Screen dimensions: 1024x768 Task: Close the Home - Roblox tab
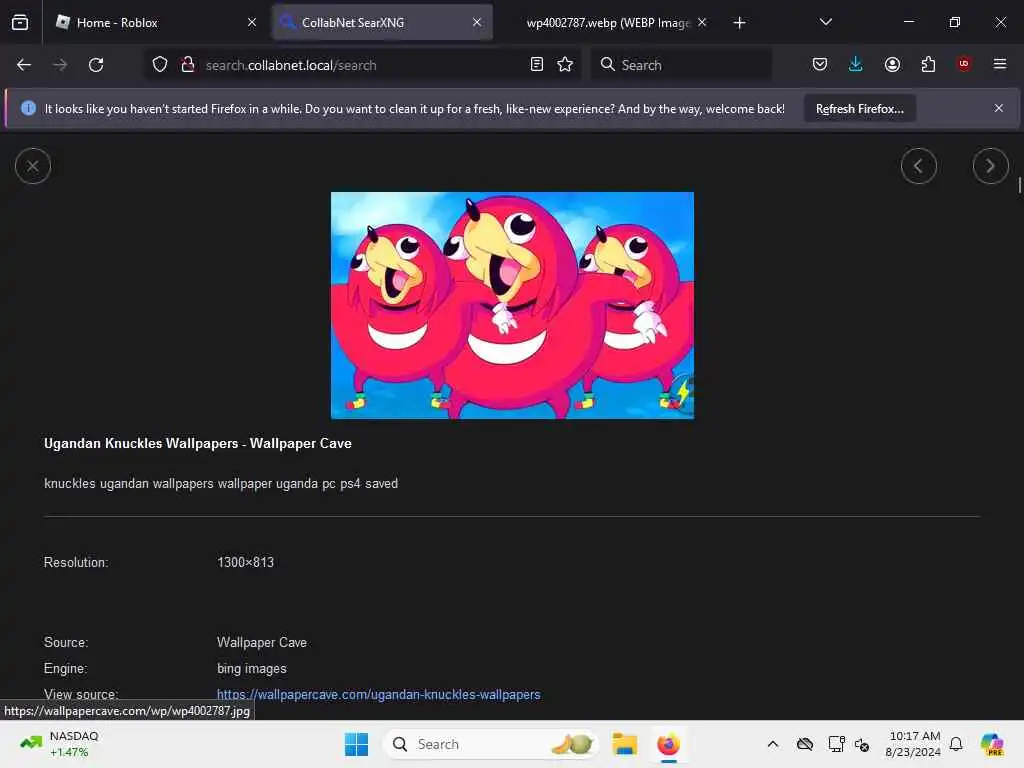point(252,22)
